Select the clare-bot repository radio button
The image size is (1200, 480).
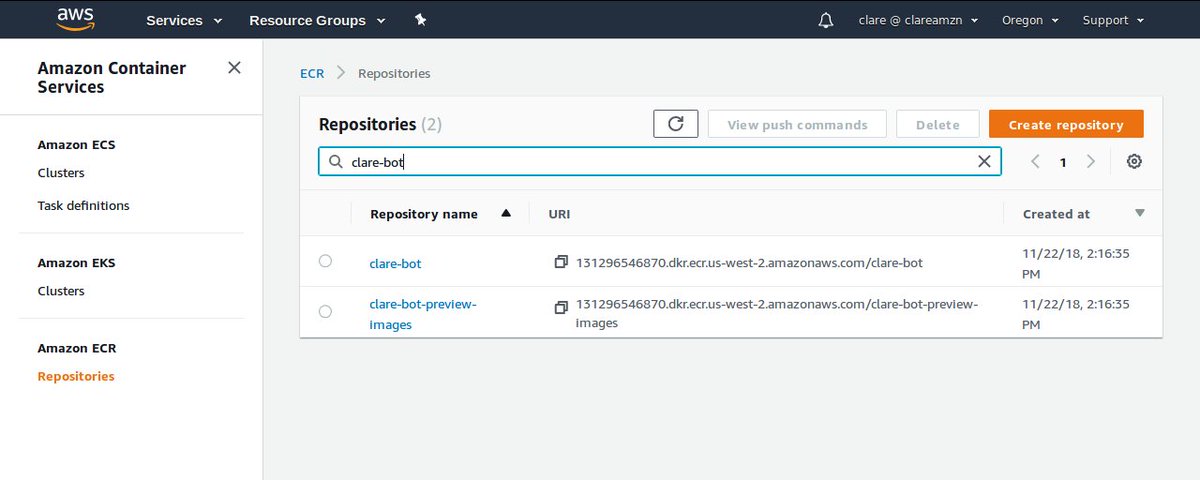click(325, 261)
